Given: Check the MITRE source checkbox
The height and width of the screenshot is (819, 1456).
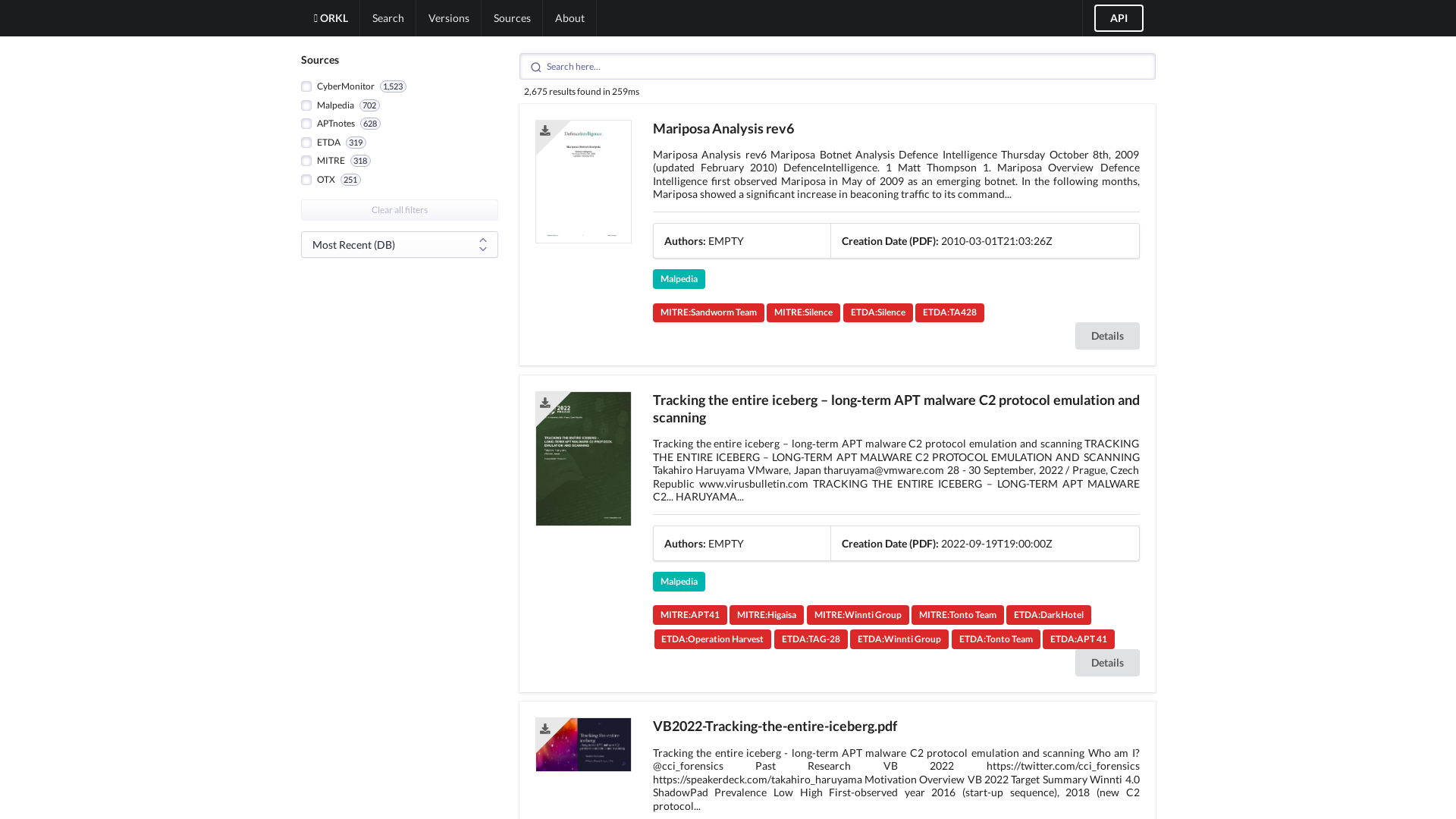Looking at the screenshot, I should (x=306, y=161).
